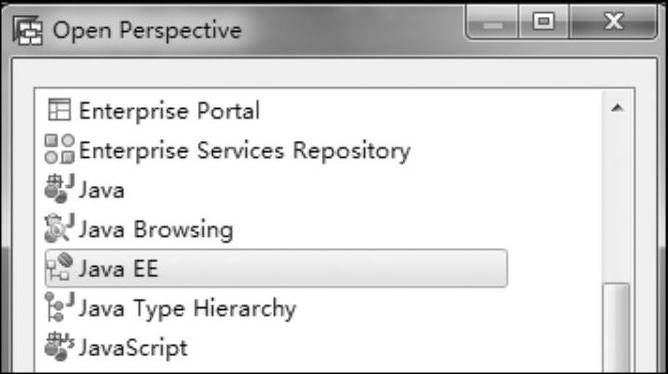Choose Java Type Hierarchy from list
The height and width of the screenshot is (374, 668).
pos(187,308)
